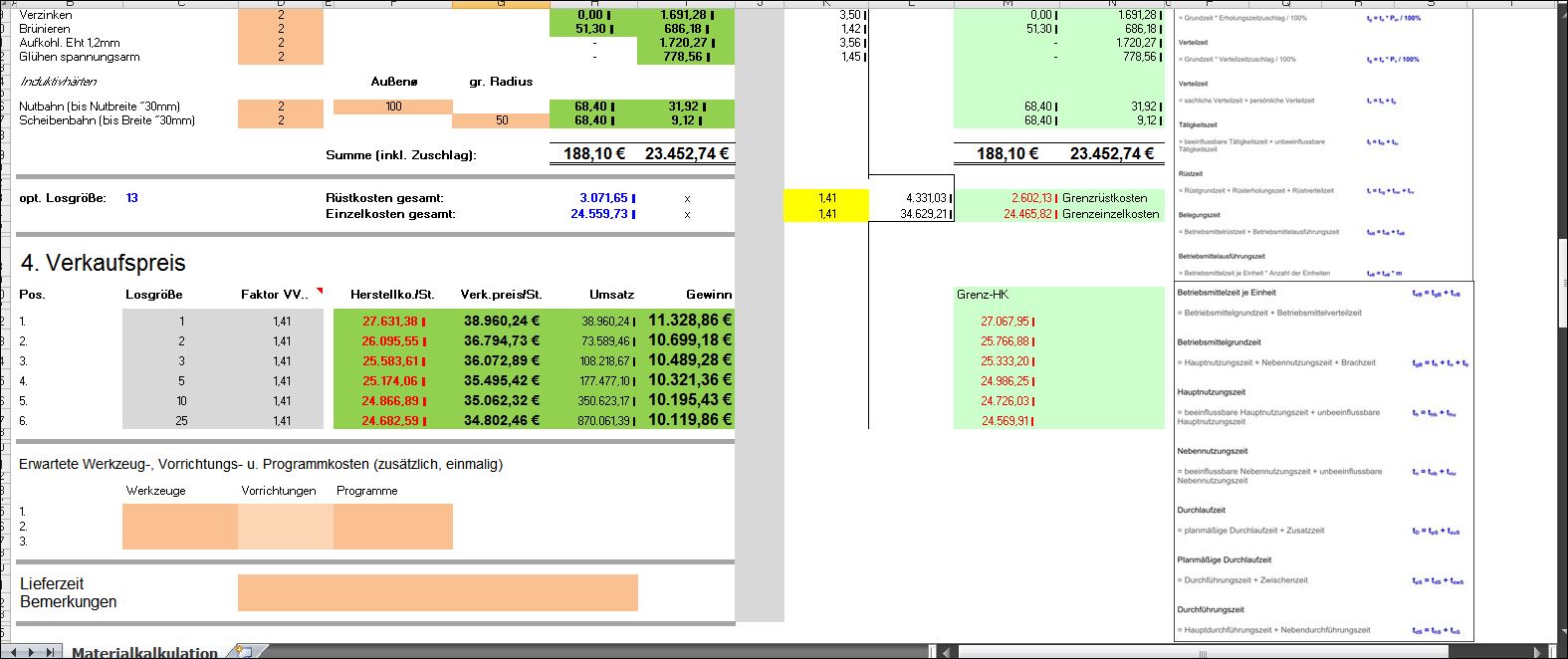The width and height of the screenshot is (1568, 659).
Task: Click the yellow 1,41 factor cell for Grenzrüstkosten
Action: click(x=825, y=198)
